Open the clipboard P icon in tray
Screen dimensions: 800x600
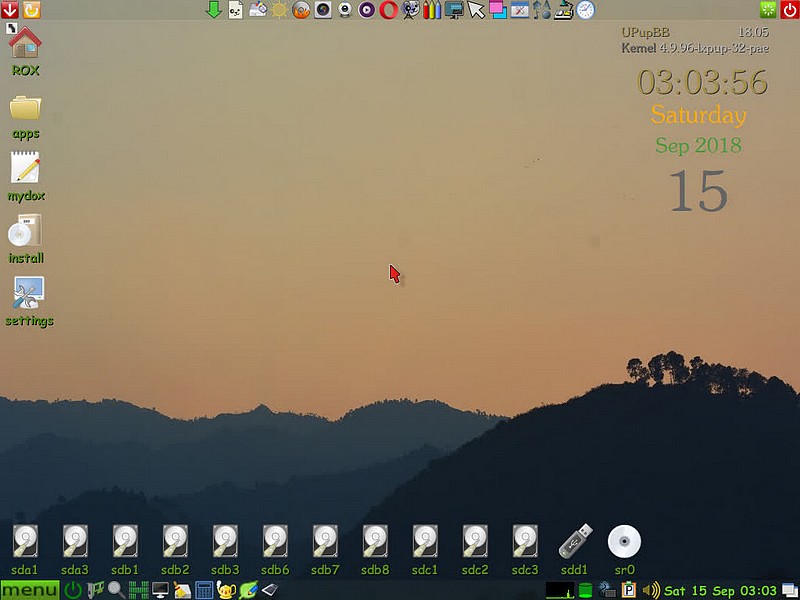(629, 591)
